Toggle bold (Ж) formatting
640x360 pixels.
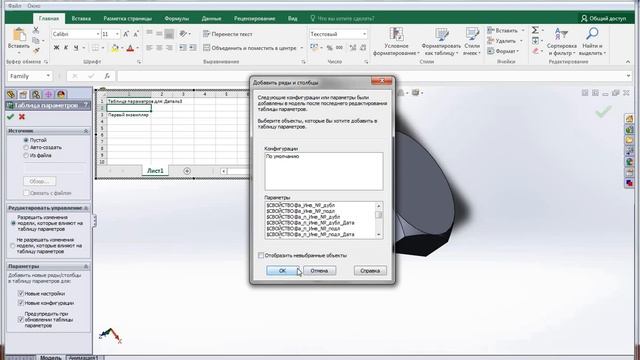(x=56, y=48)
